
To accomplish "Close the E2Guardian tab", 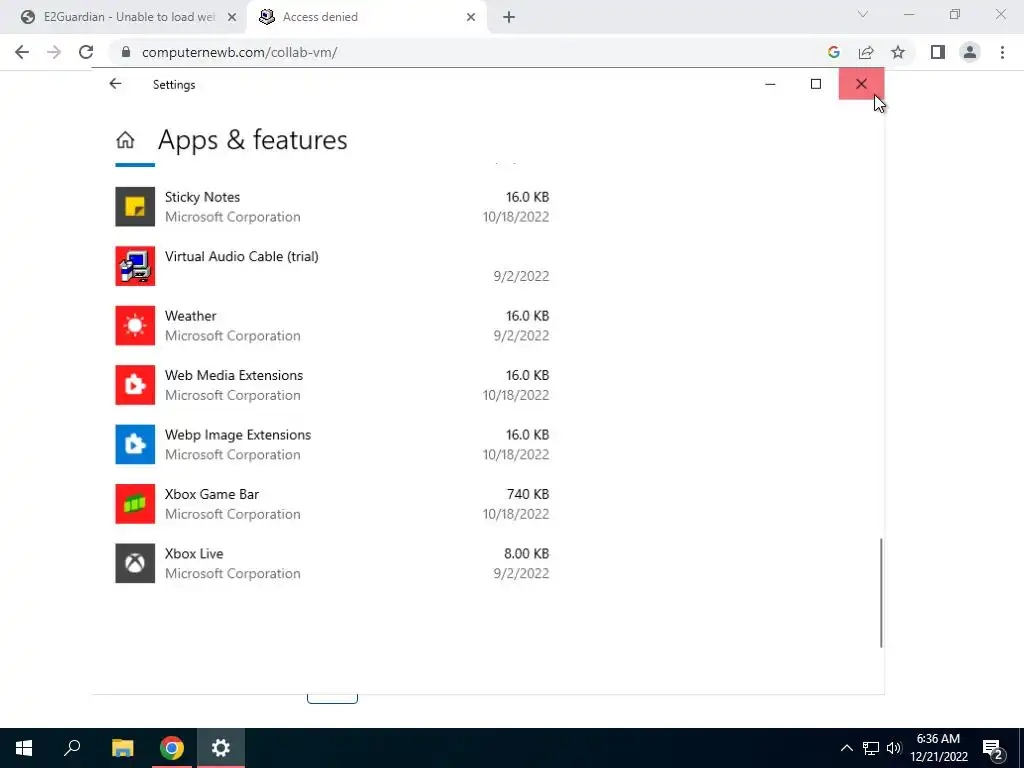I will pos(232,18).
